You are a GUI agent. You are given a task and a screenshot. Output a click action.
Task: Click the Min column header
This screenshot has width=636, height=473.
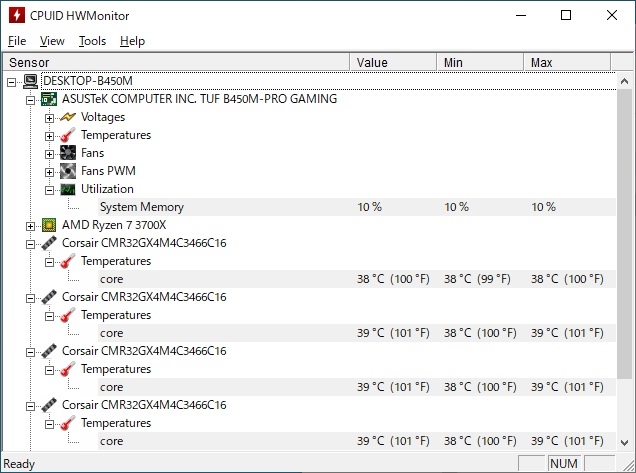pyautogui.click(x=480, y=62)
